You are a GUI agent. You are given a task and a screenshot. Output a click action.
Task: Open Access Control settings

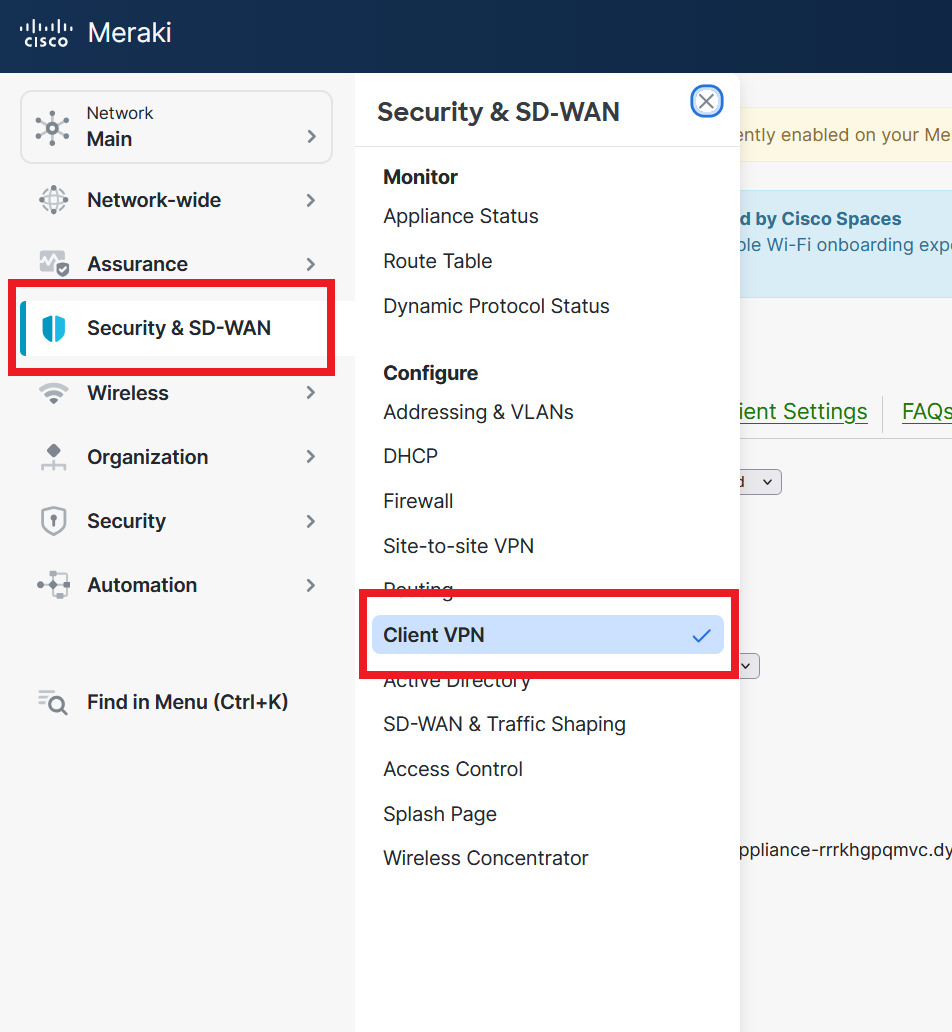(x=453, y=769)
